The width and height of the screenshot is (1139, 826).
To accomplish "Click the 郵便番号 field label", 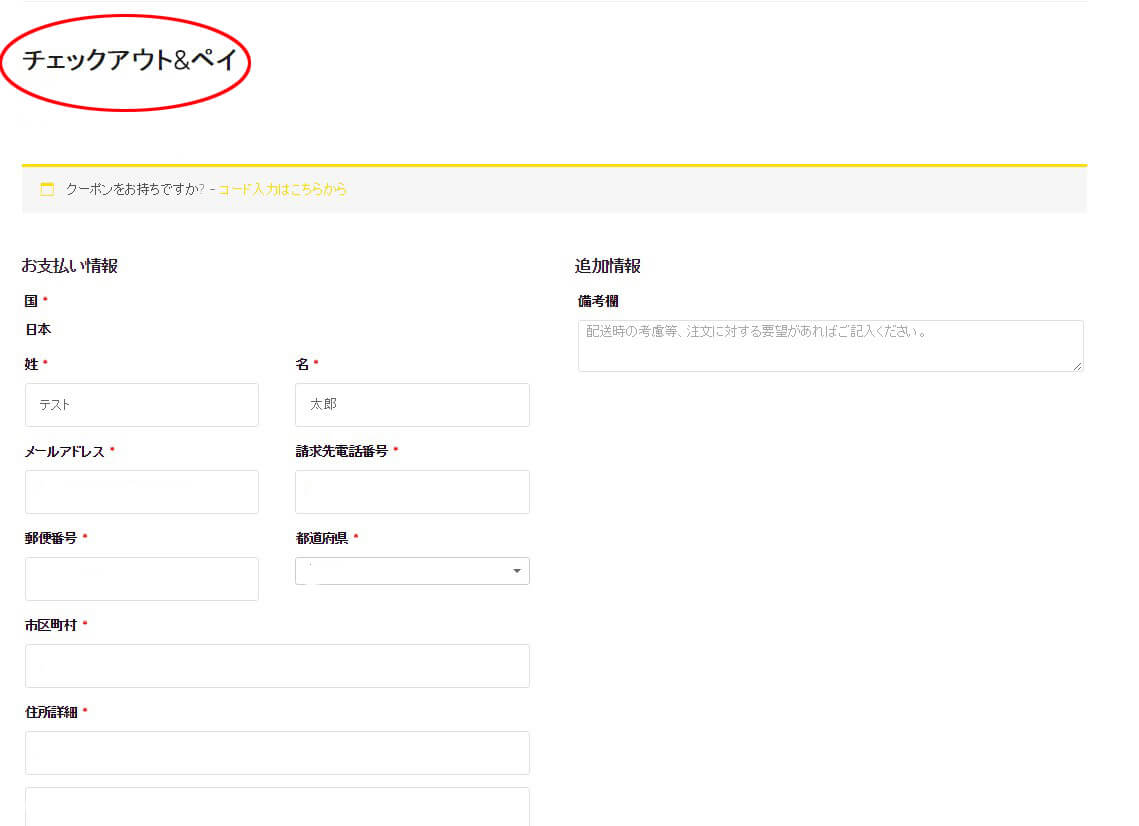I will [x=51, y=538].
